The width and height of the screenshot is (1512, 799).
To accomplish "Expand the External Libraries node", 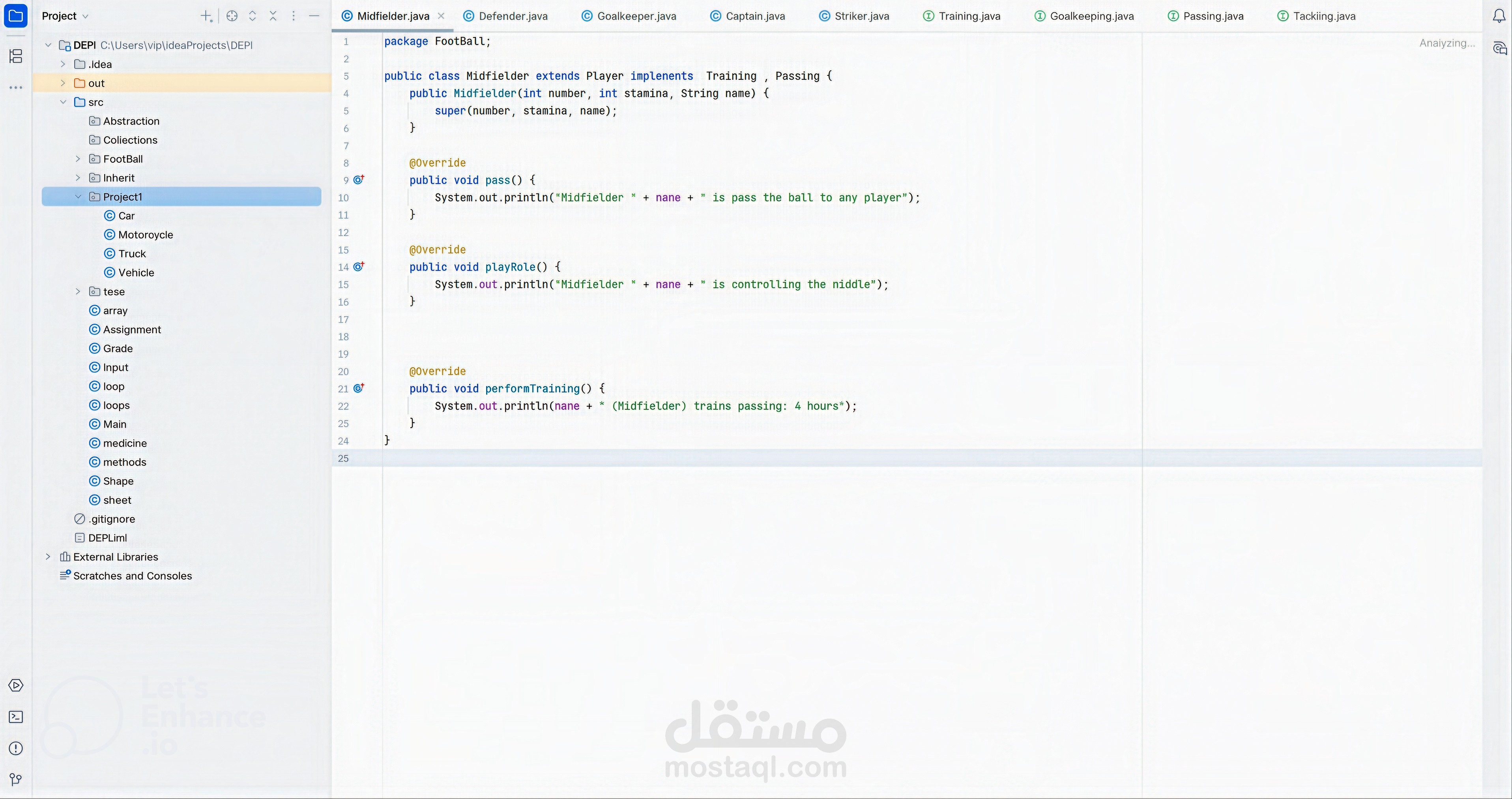I will click(48, 557).
